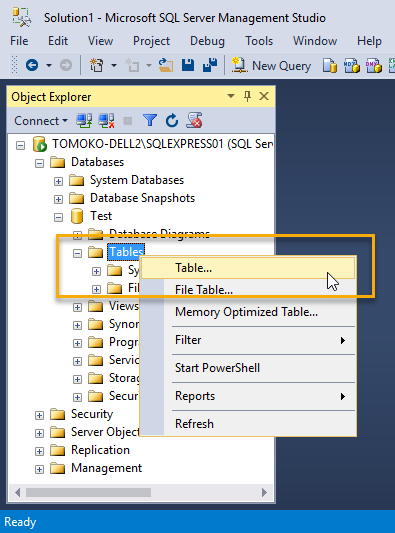This screenshot has width=395, height=533.
Task: Click the DMX Query icon
Action: (374, 65)
